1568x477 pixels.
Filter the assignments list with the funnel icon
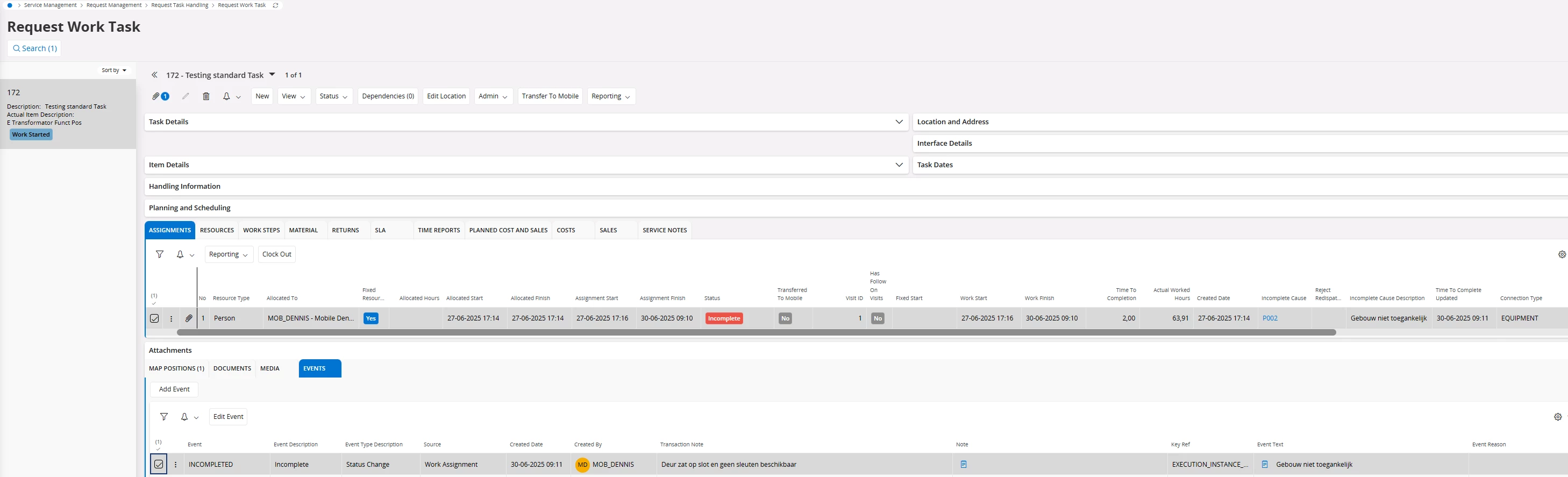(160, 254)
